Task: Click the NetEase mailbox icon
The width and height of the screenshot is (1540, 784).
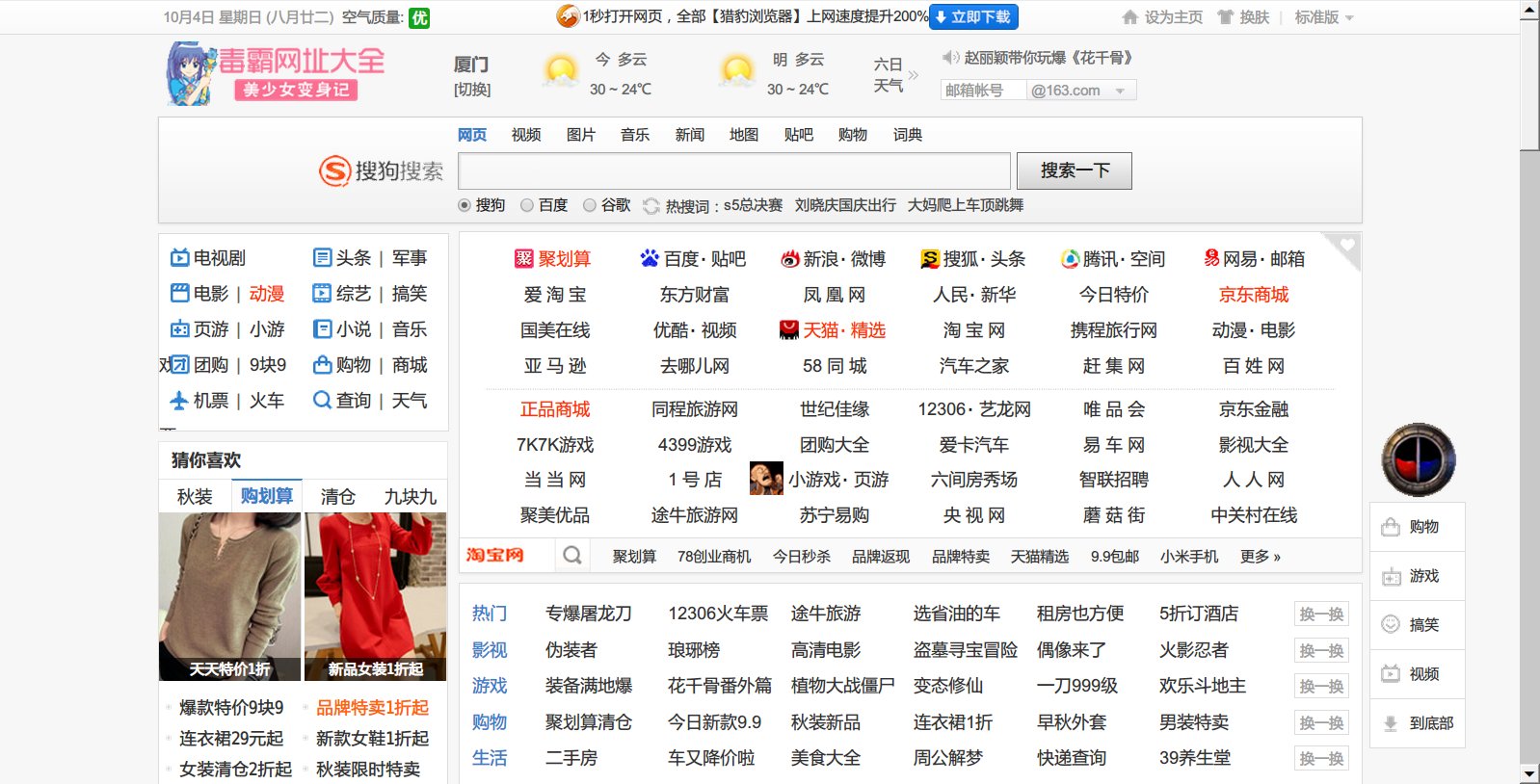Action: (1211, 258)
